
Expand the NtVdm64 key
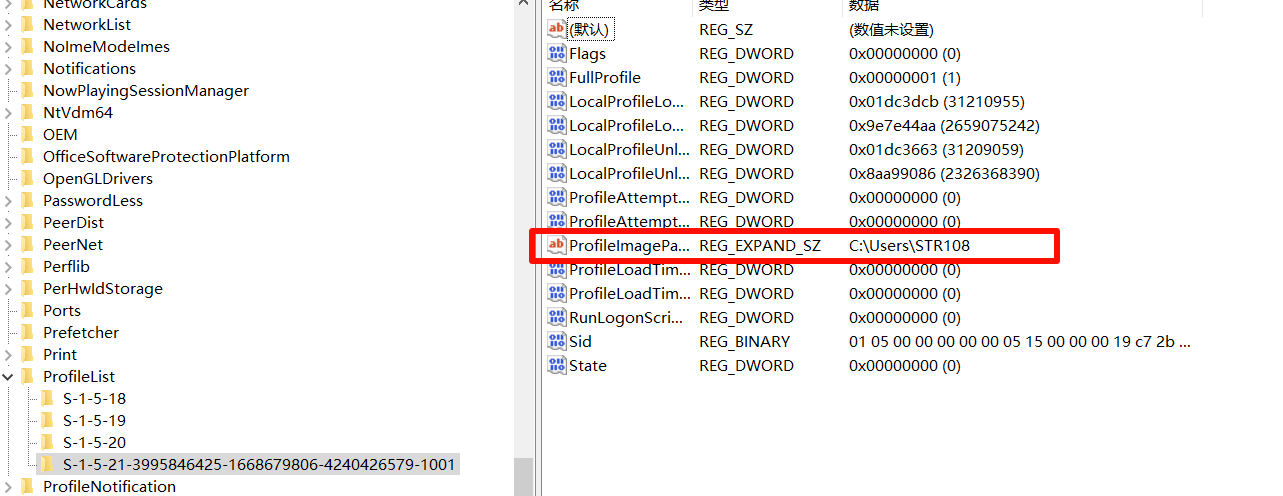point(8,113)
